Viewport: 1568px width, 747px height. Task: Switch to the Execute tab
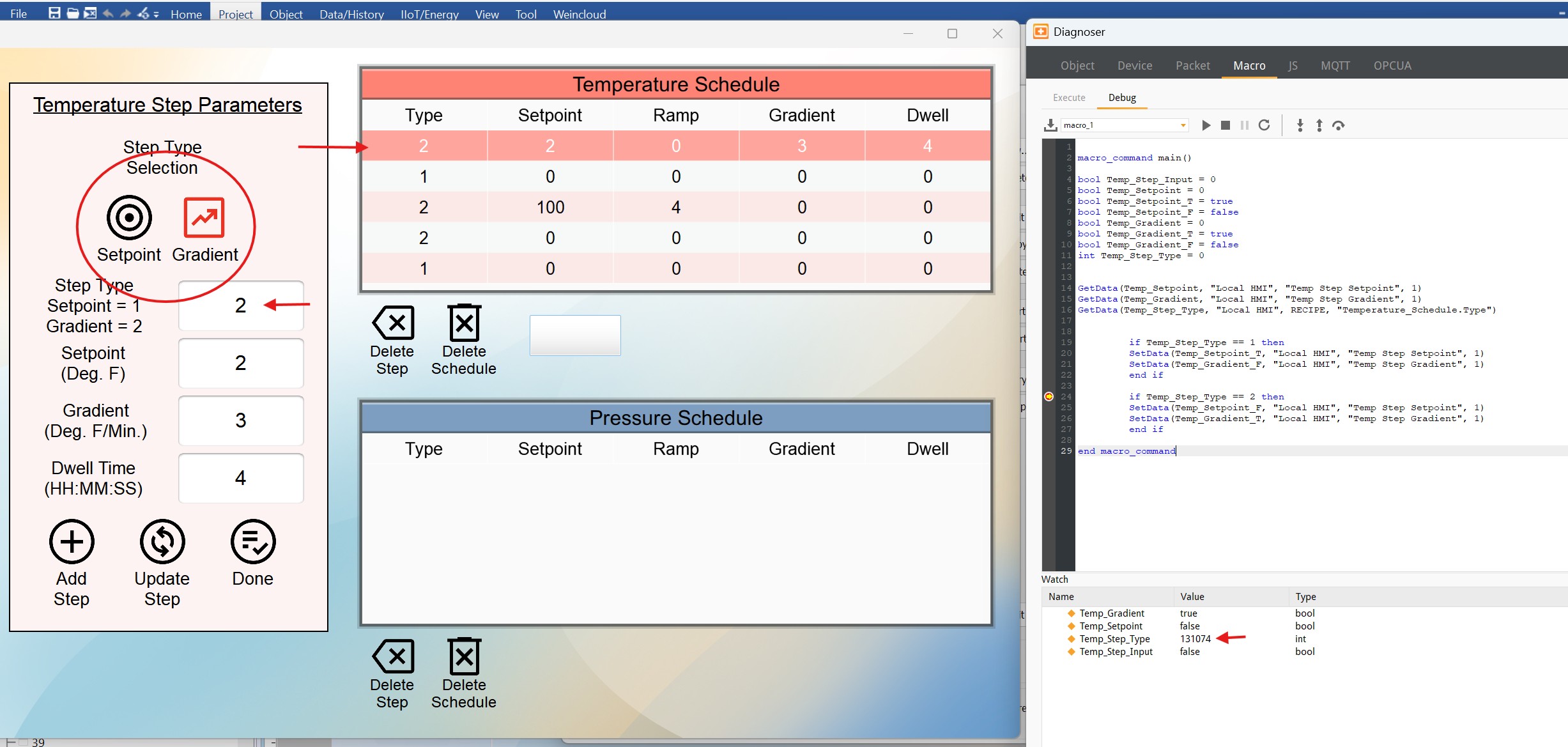[x=1069, y=98]
